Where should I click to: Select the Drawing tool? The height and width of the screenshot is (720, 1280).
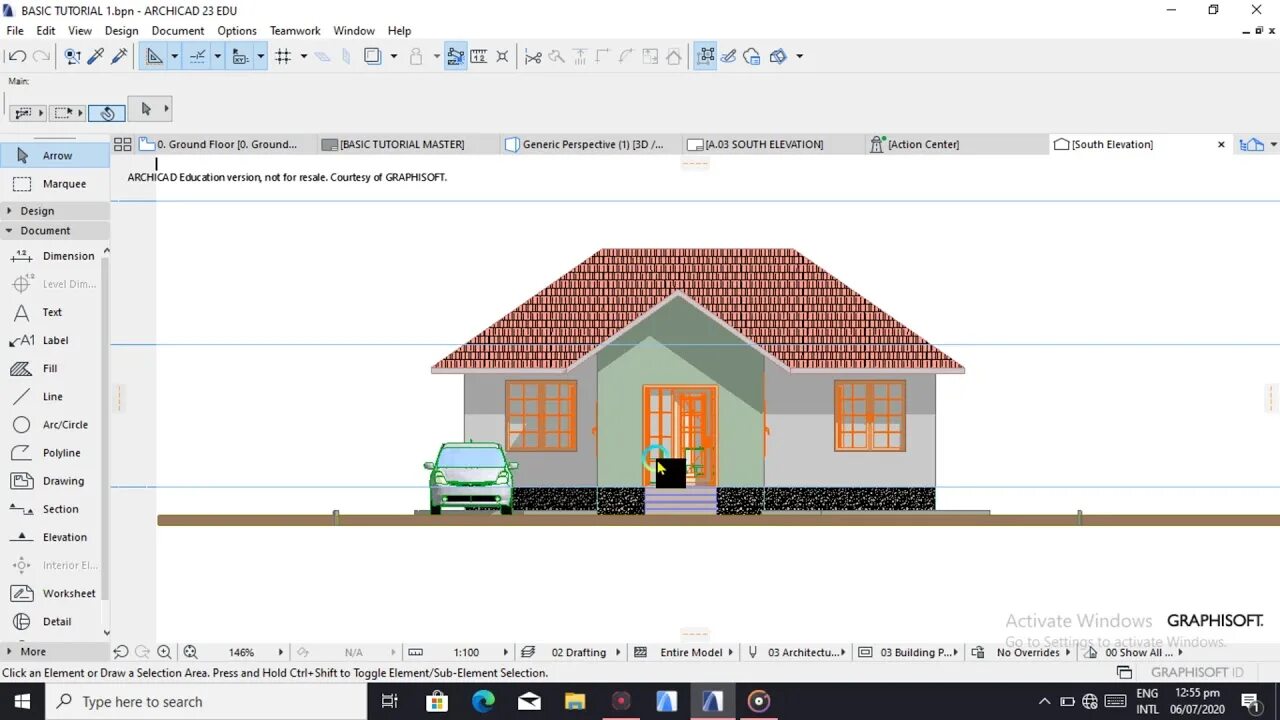coord(52,481)
